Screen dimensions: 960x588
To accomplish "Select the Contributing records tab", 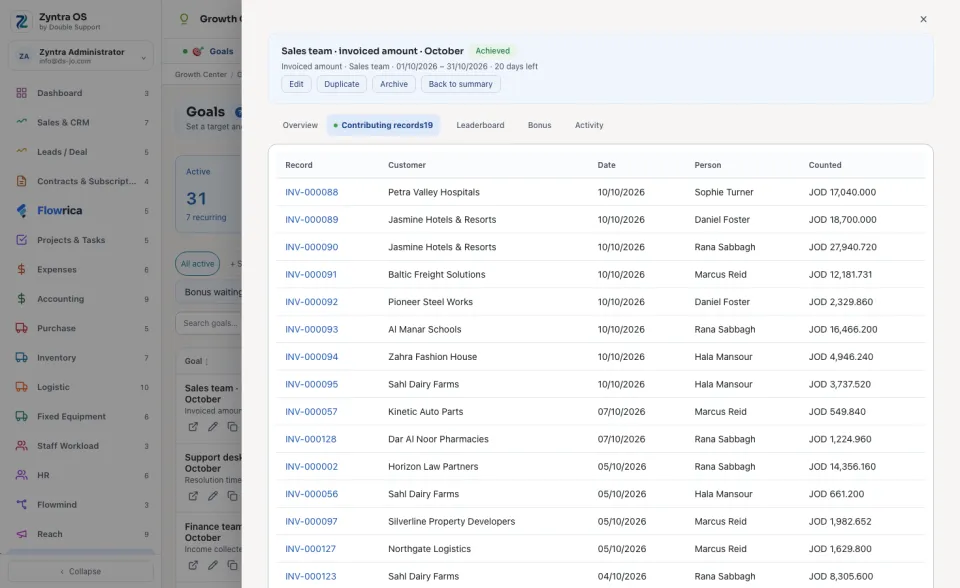I will pos(383,125).
